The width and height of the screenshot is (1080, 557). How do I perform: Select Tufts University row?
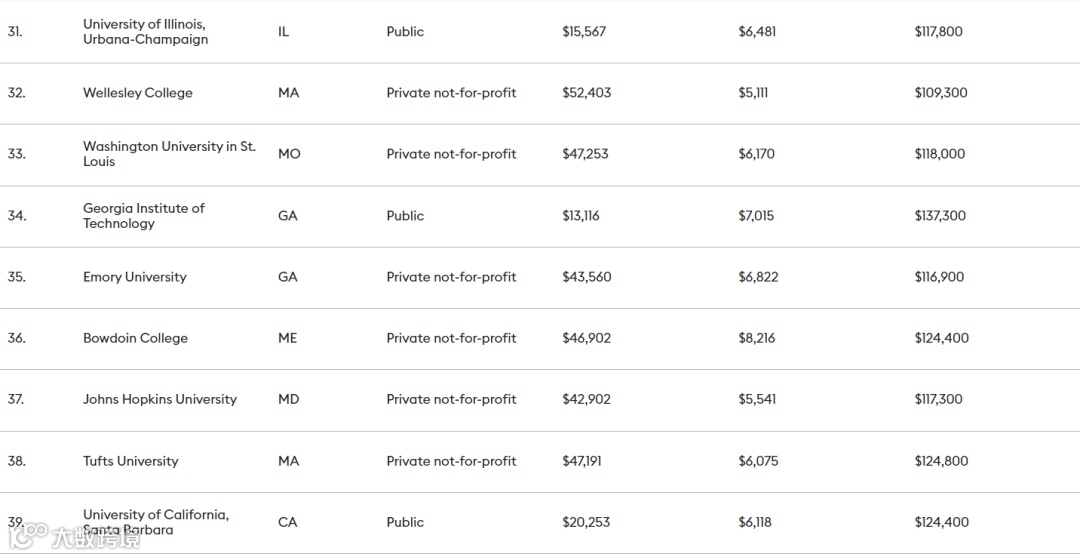[x=130, y=461]
